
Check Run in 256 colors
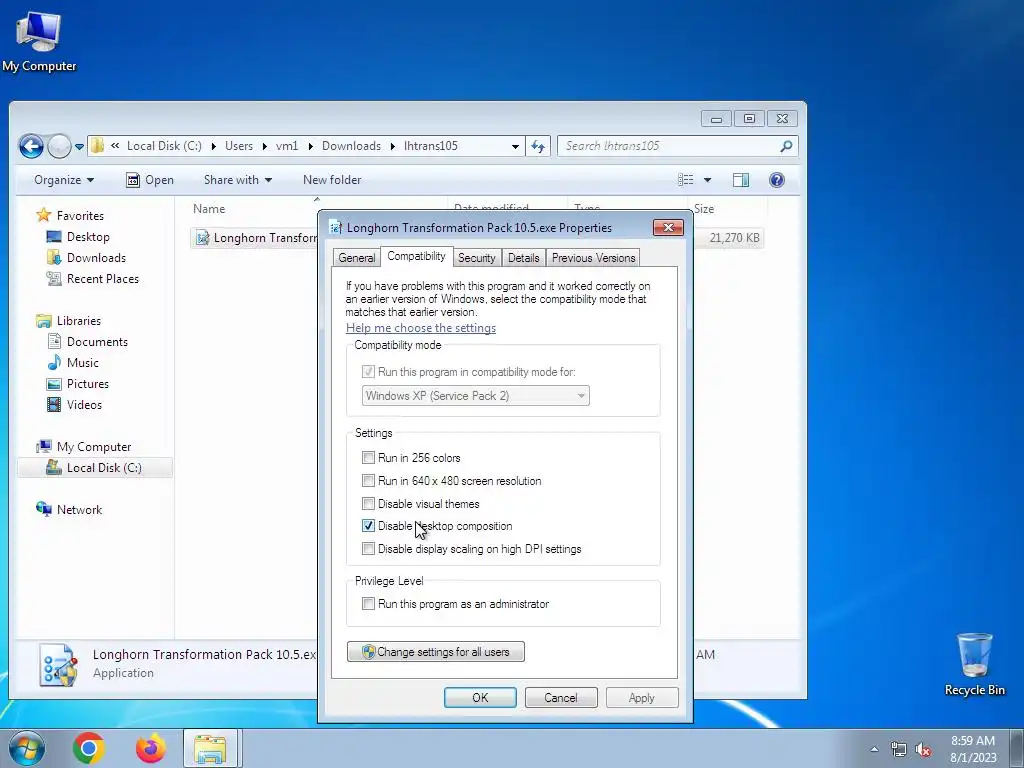[x=368, y=458]
